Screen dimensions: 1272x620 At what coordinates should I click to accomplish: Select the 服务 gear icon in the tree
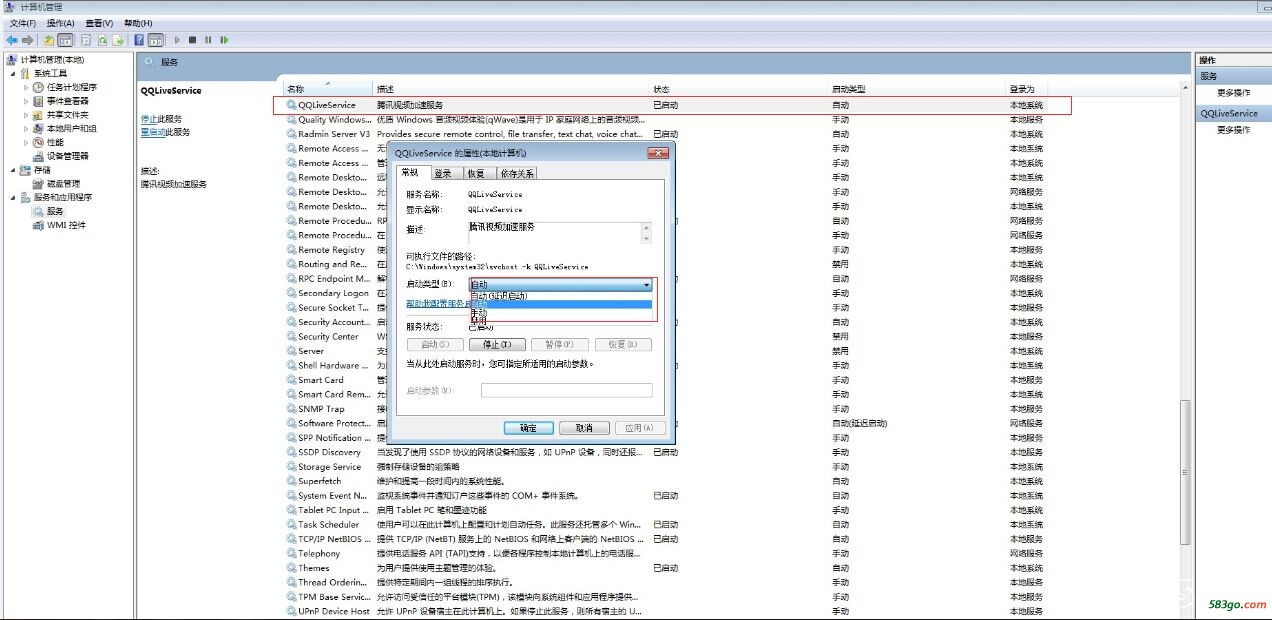click(39, 211)
